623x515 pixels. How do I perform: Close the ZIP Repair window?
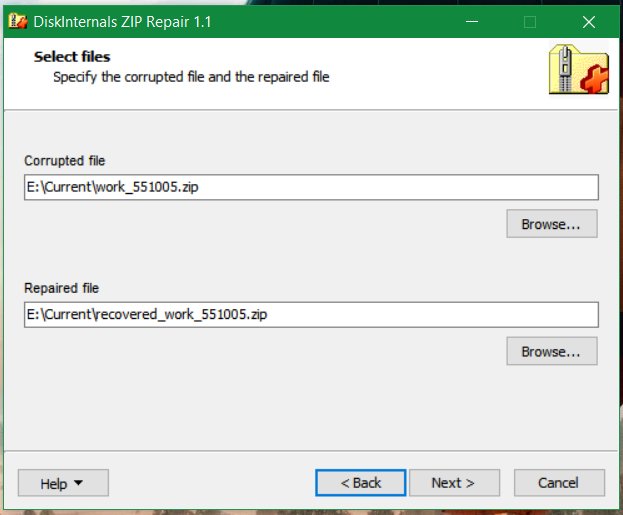[589, 21]
